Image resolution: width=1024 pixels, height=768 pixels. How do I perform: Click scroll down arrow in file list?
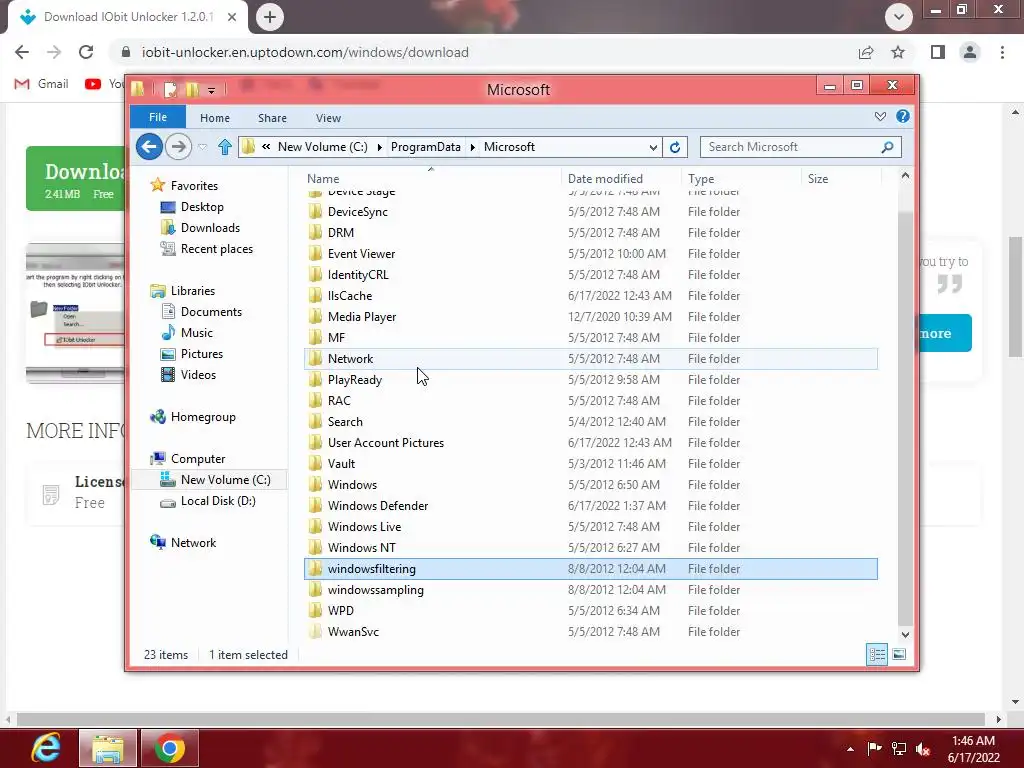905,634
